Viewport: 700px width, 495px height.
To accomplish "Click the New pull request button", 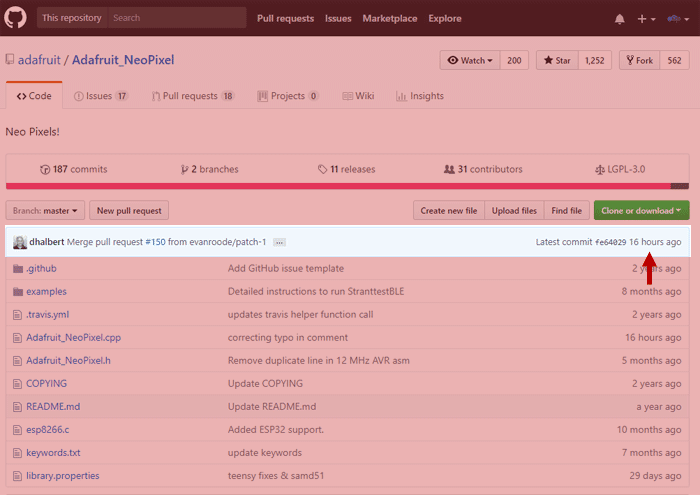I will [x=129, y=210].
